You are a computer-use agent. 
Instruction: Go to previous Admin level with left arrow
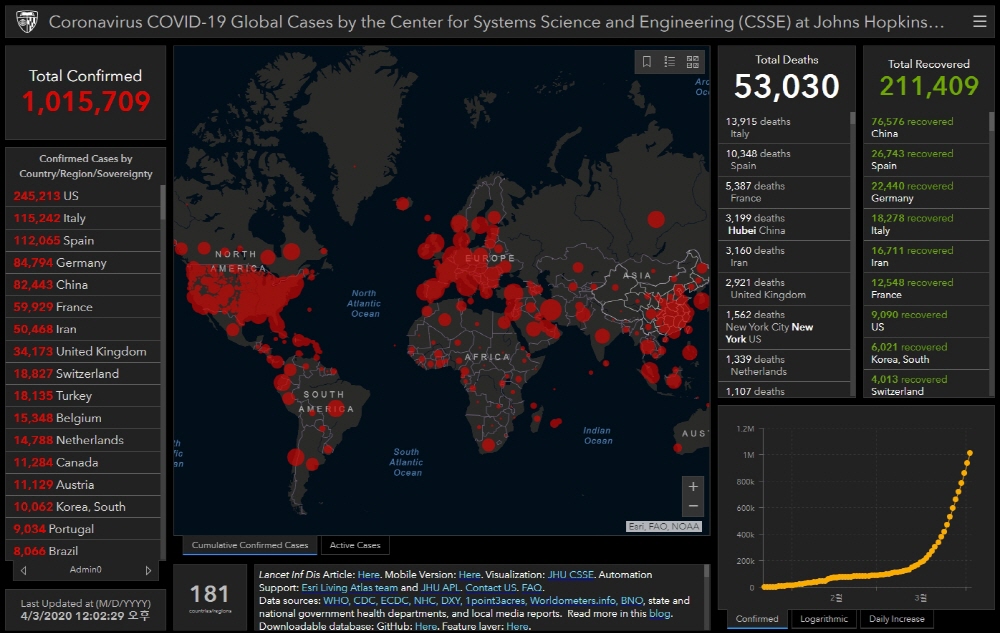[x=24, y=570]
